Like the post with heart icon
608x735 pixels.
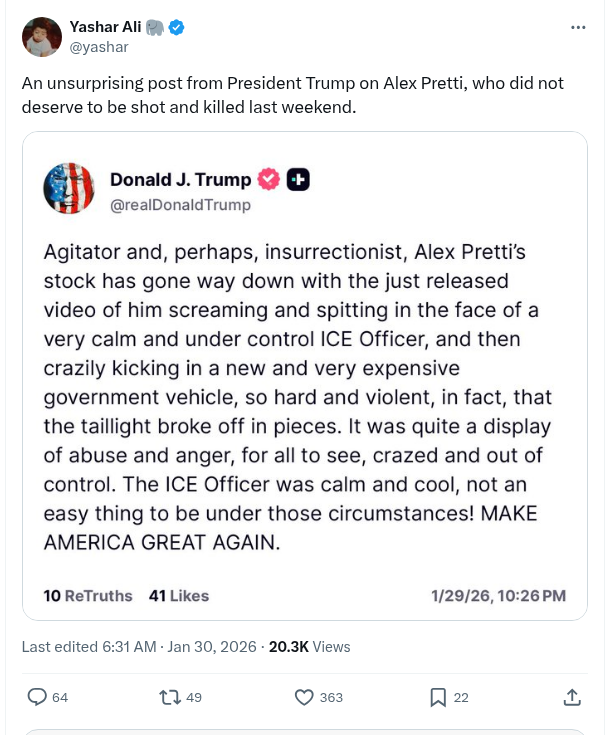coord(305,697)
